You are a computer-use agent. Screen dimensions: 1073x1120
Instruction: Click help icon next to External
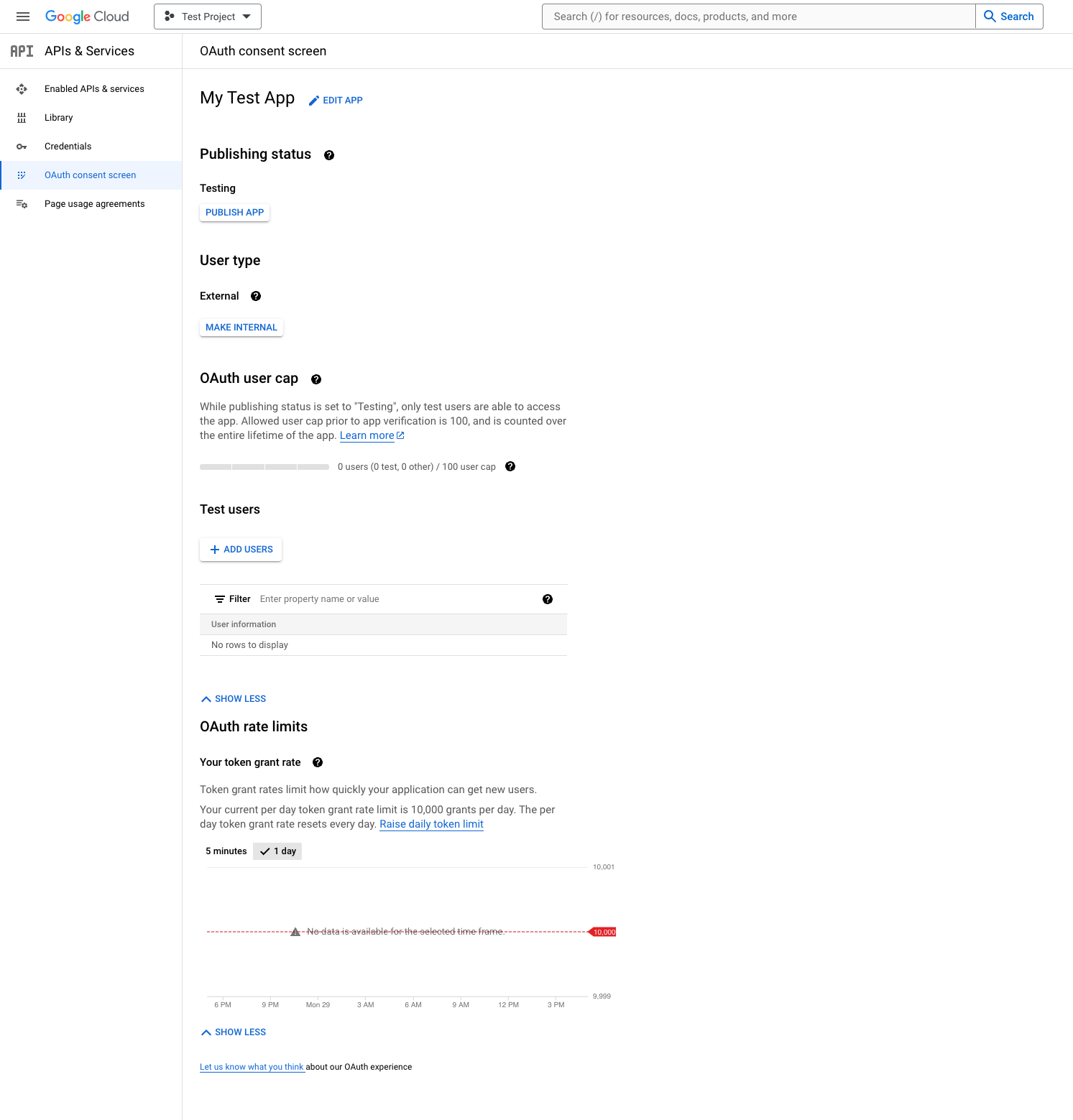(256, 296)
